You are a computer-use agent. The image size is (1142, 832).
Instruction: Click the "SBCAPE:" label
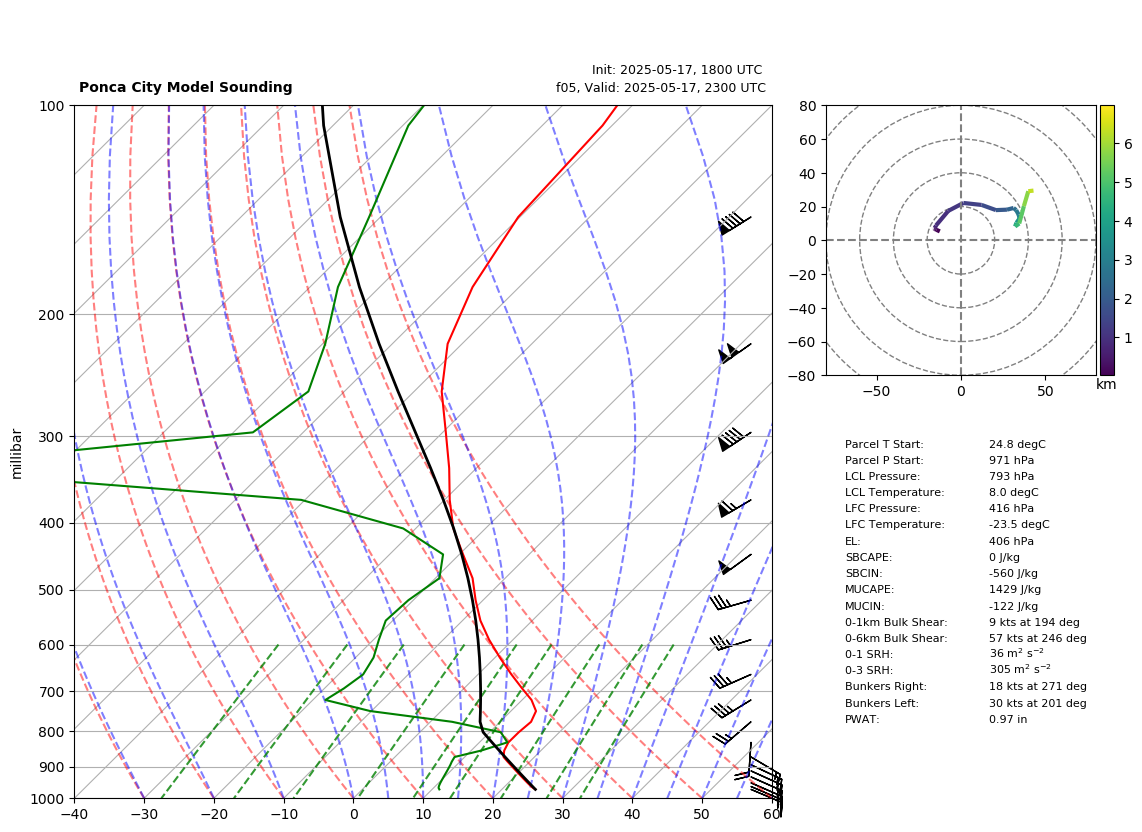(x=868, y=557)
